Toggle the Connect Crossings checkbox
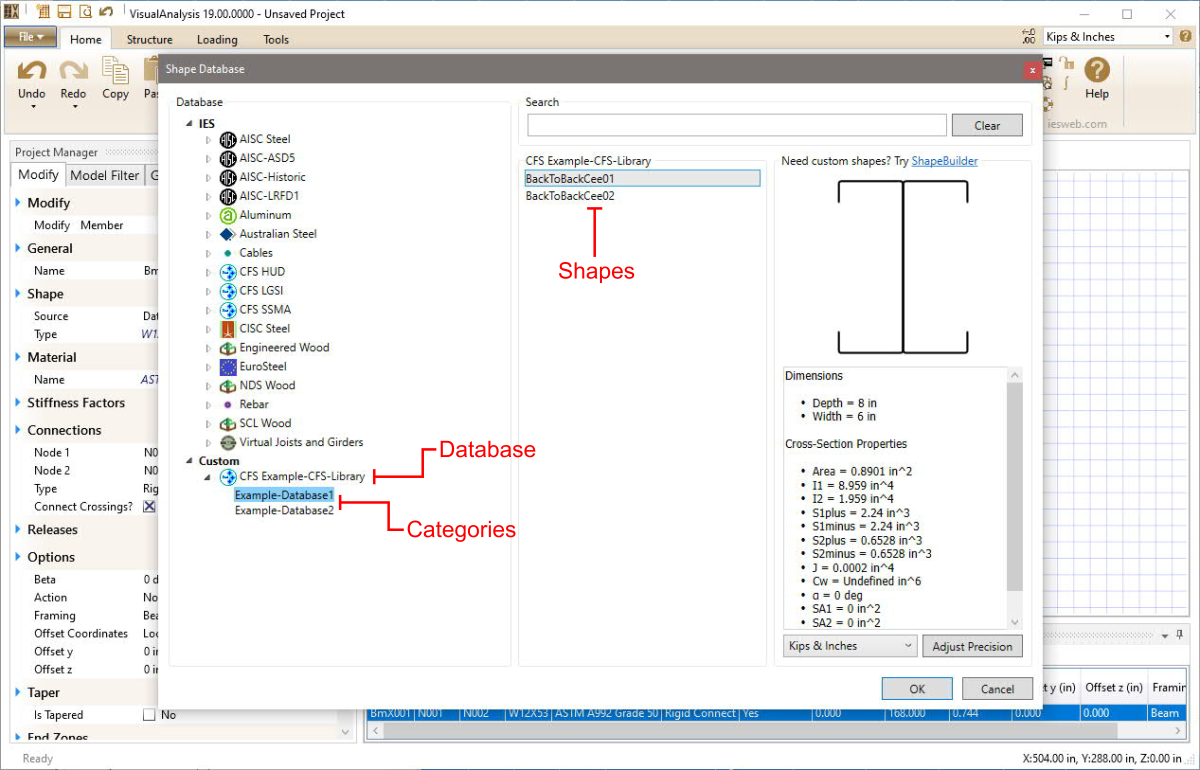 point(149,507)
